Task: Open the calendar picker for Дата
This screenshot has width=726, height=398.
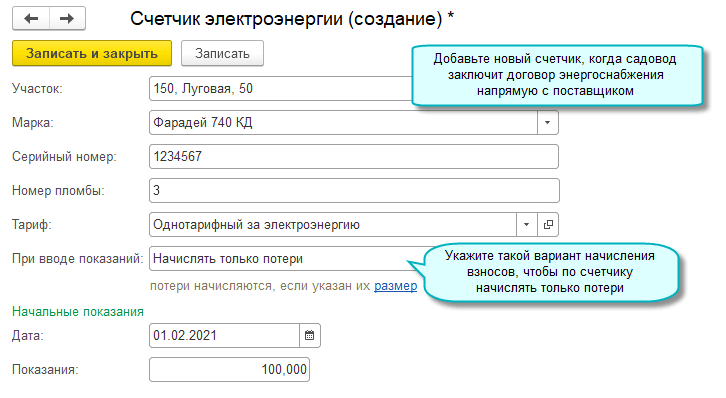Action: pyautogui.click(x=310, y=336)
